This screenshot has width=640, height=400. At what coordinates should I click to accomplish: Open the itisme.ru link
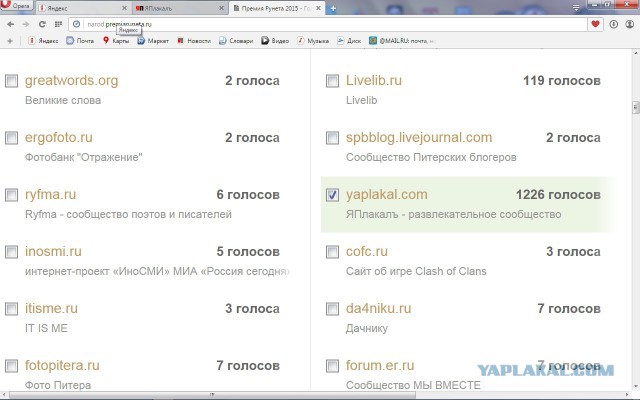(x=51, y=309)
